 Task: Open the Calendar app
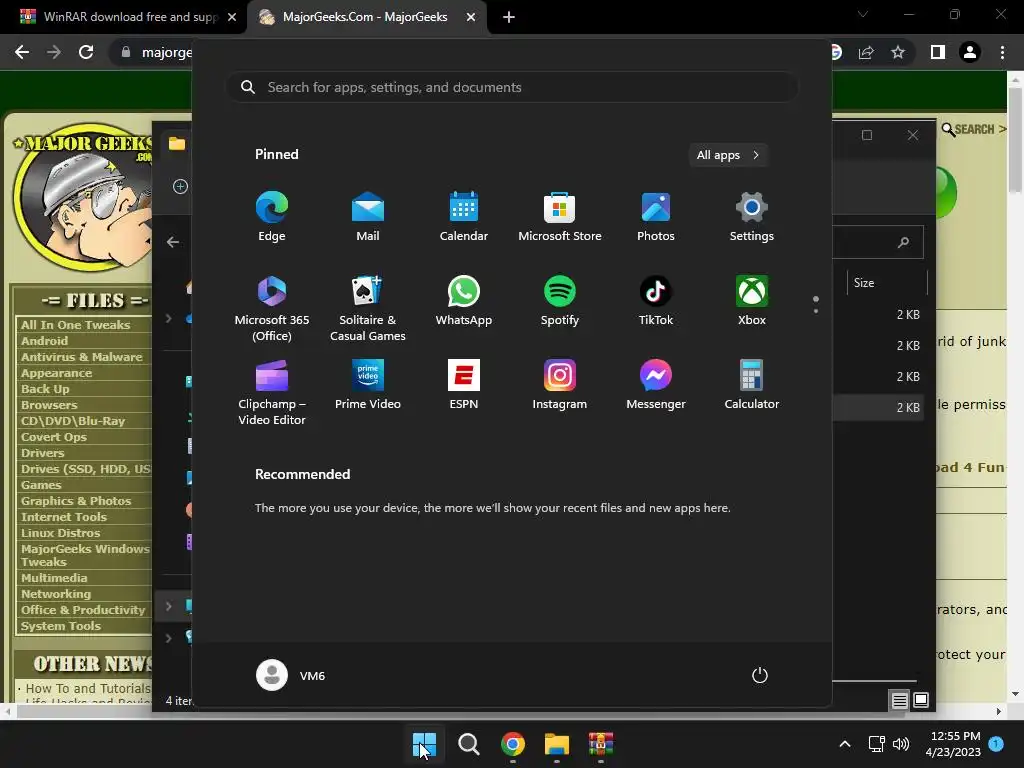pos(464,216)
